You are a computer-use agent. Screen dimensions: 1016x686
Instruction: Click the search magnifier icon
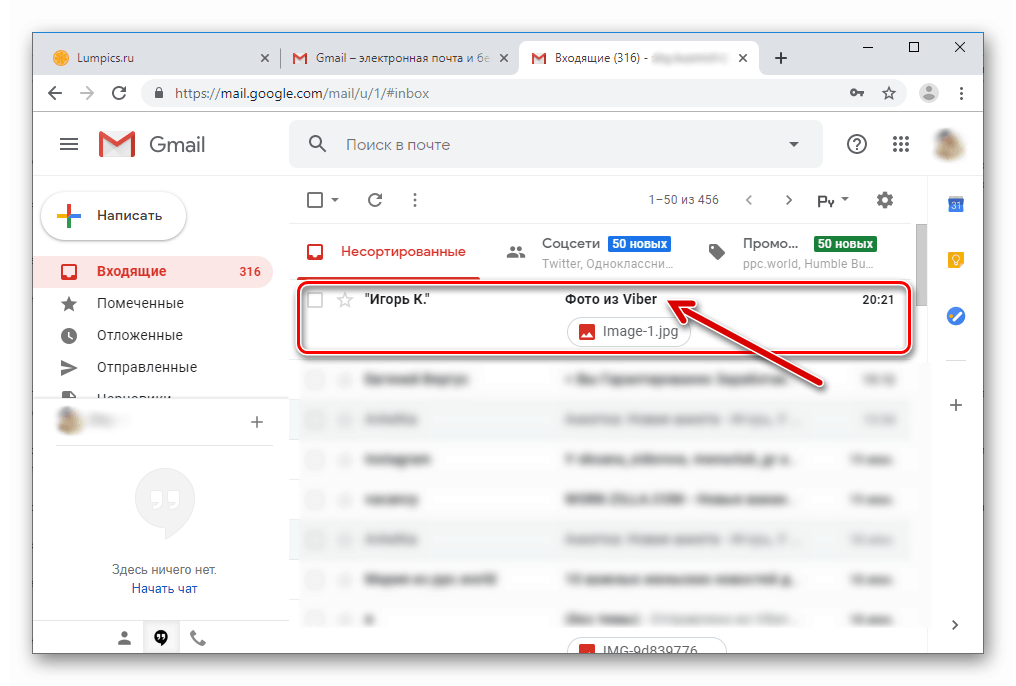tap(317, 144)
